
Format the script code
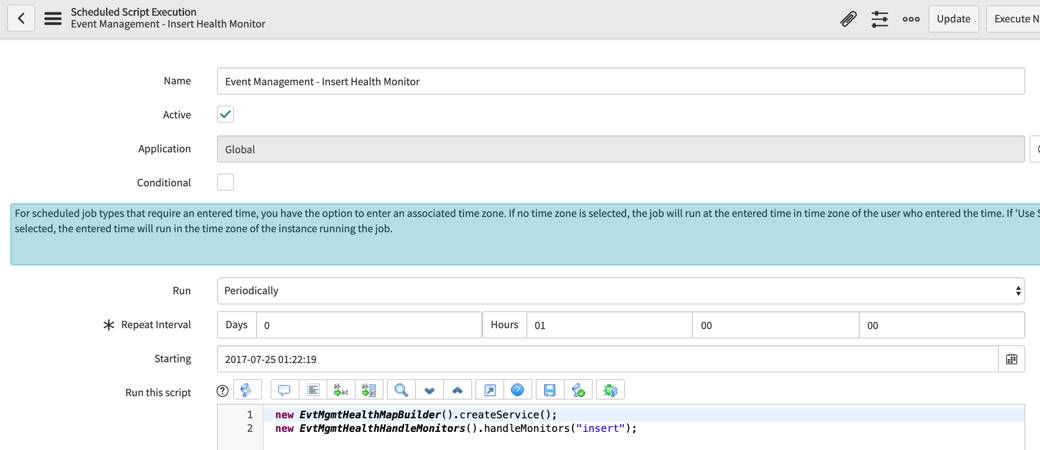pos(314,390)
